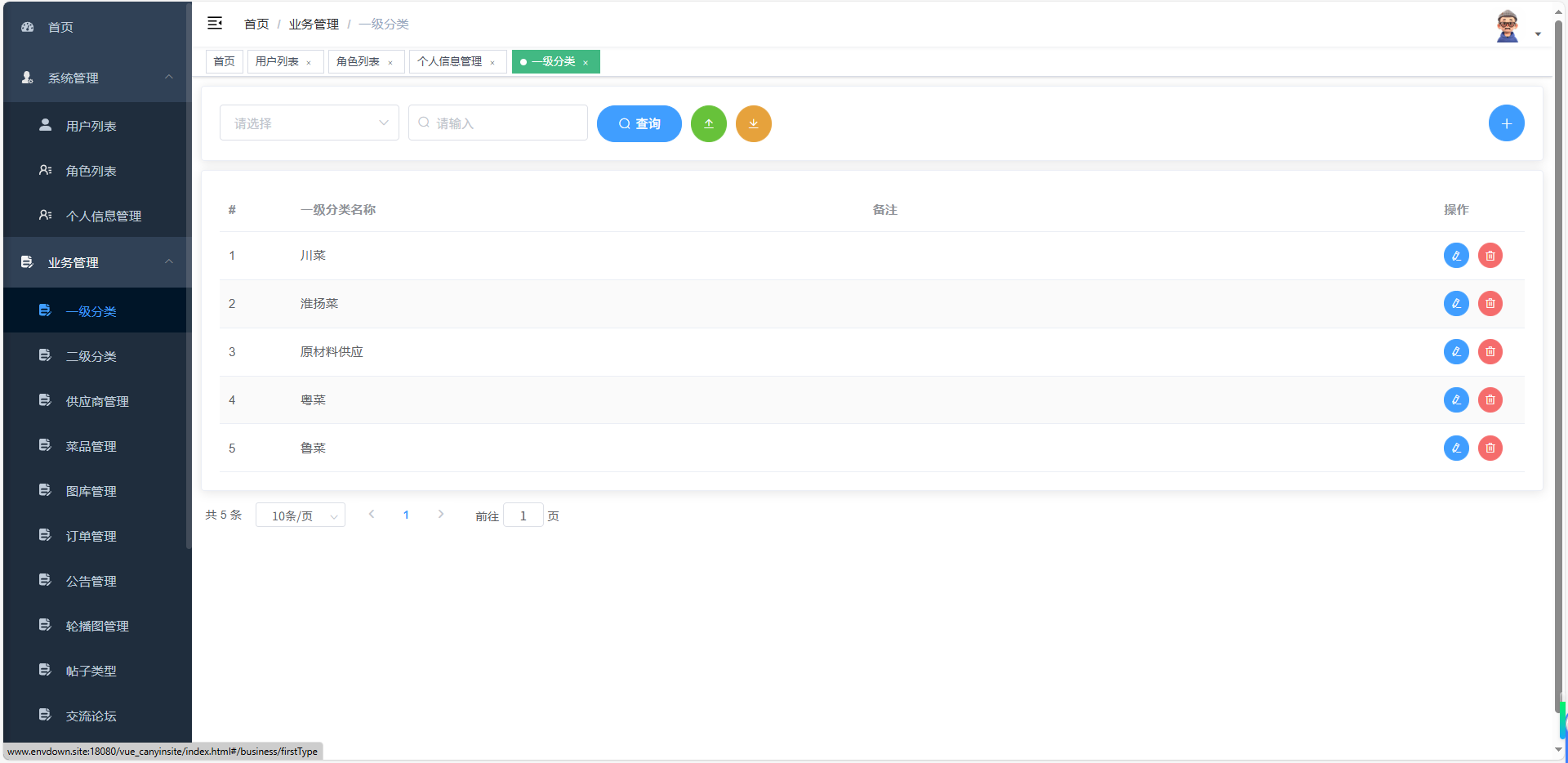This screenshot has width=1568, height=763.
Task: Close the 角色列表 tab
Action: point(391,61)
